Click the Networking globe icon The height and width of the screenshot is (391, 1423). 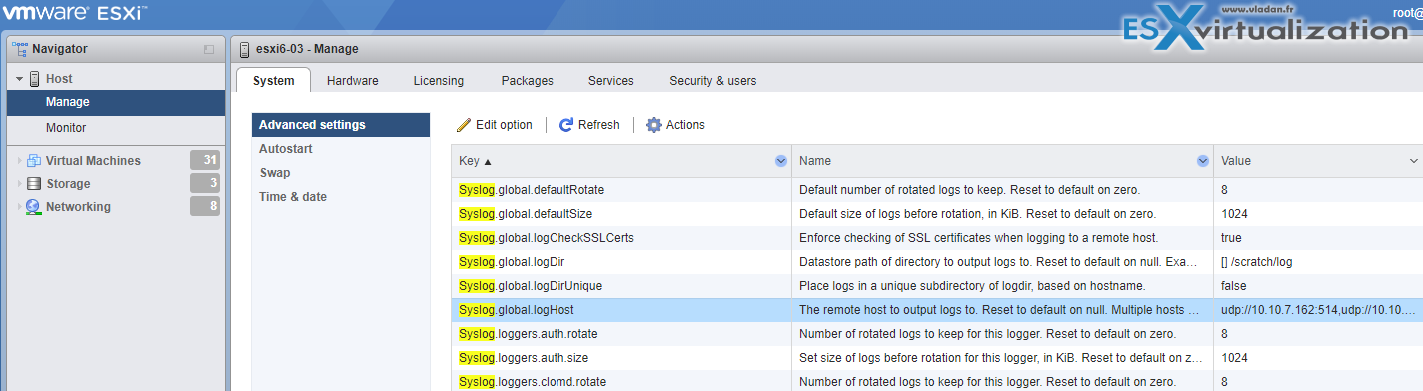pos(34,207)
